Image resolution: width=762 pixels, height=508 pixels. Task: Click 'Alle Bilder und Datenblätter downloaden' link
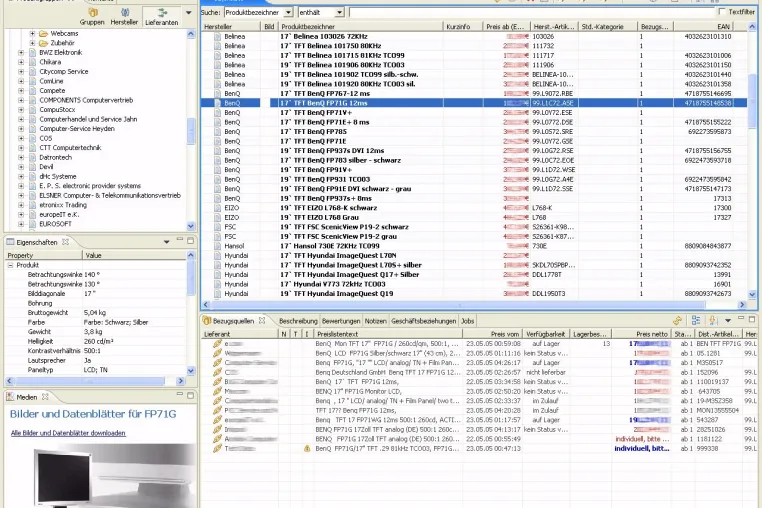click(x=68, y=433)
